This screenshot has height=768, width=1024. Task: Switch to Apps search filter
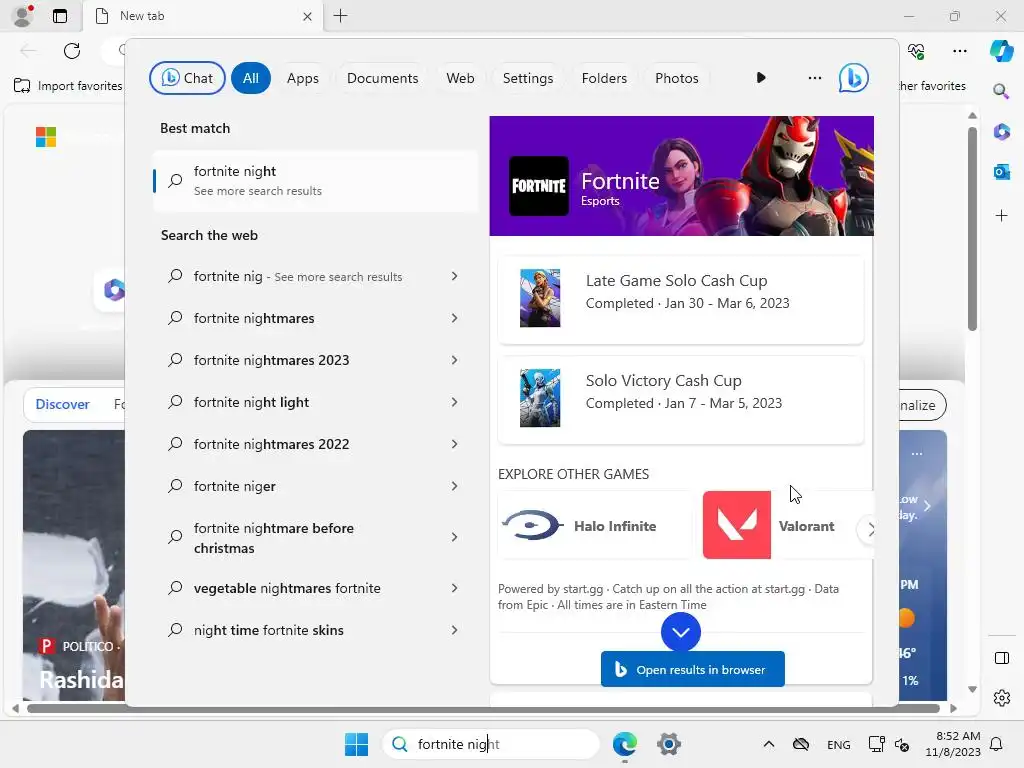[303, 78]
